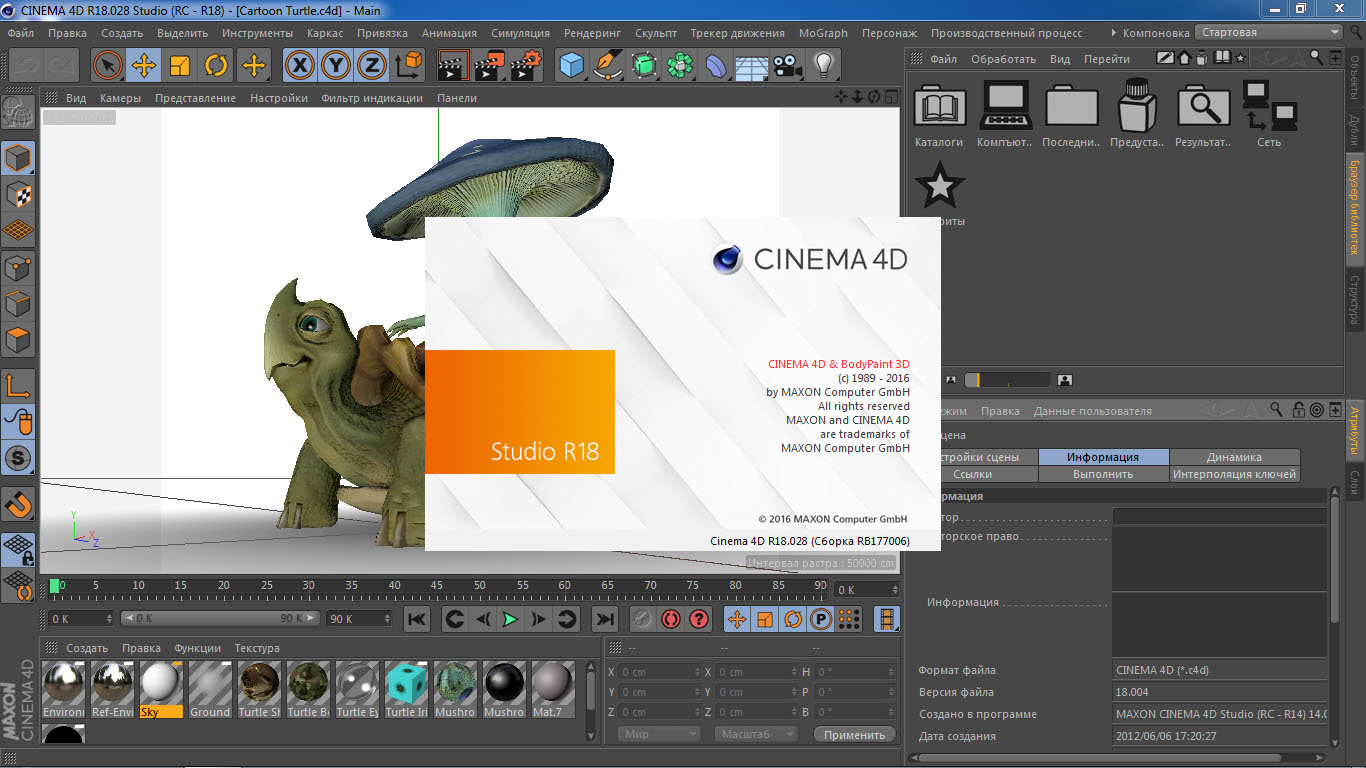Switch to Polygons mode
1366x768 pixels.
(18, 339)
